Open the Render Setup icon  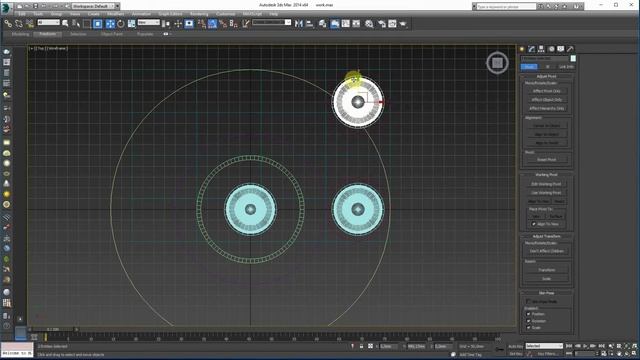(382, 24)
